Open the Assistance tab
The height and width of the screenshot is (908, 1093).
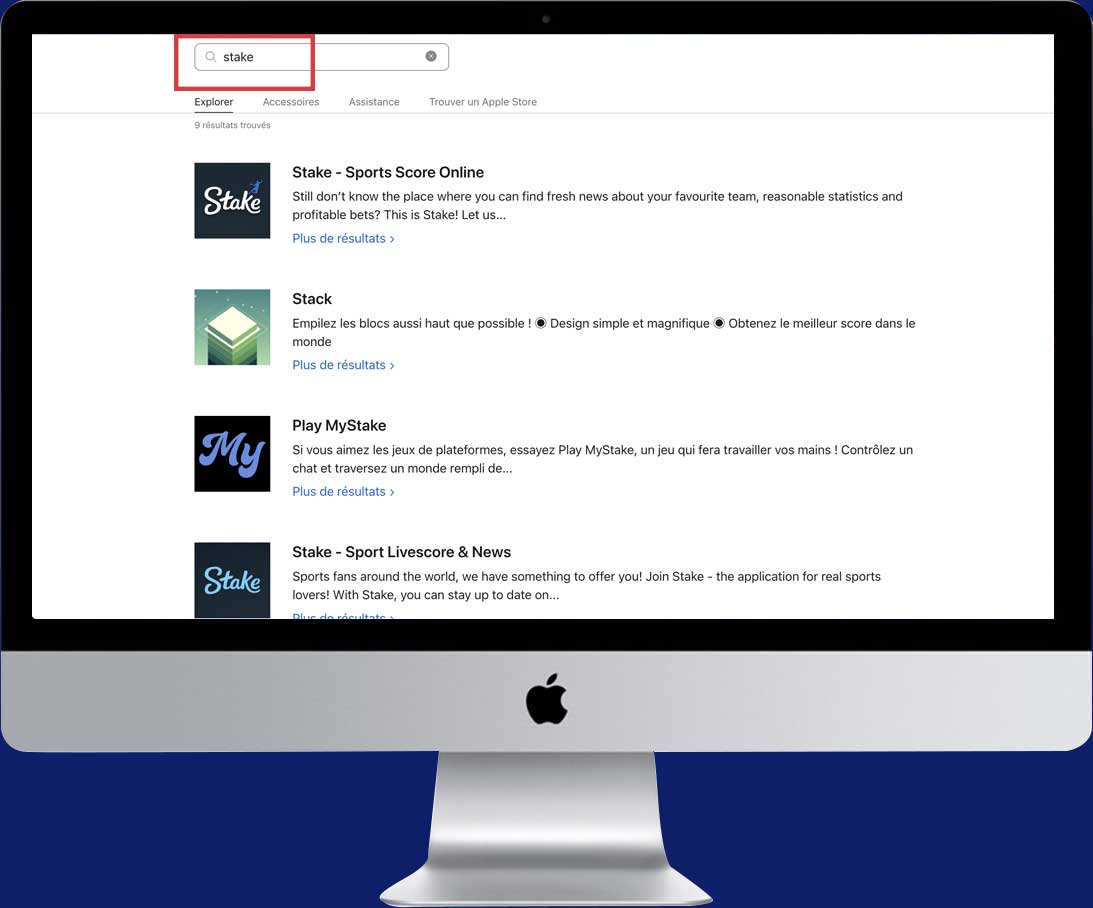point(374,102)
